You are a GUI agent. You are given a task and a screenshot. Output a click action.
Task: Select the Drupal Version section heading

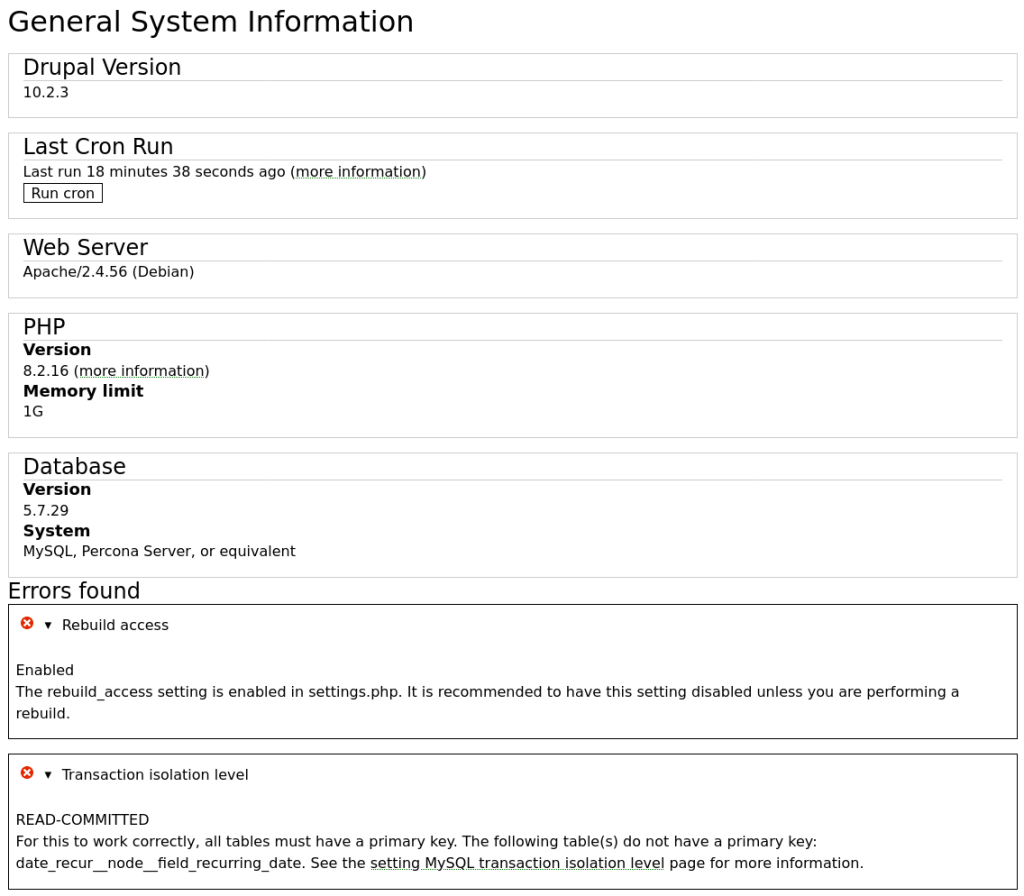(102, 67)
